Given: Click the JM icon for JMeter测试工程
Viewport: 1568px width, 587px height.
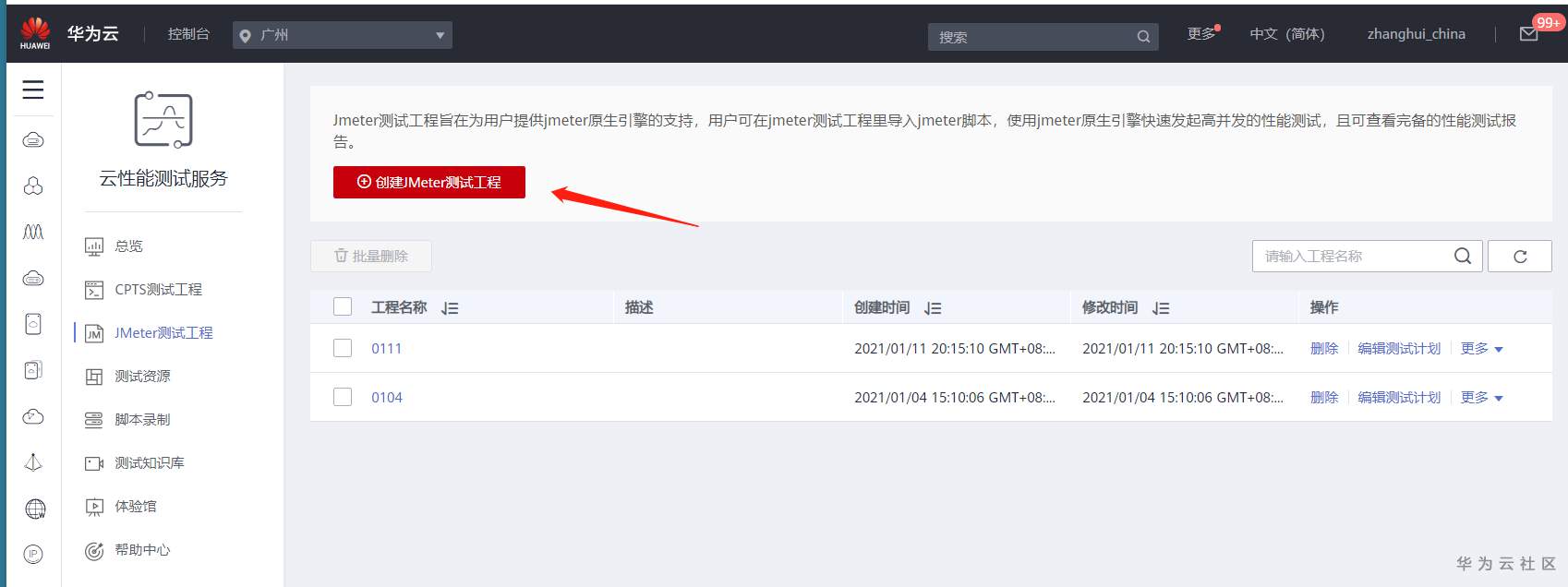Looking at the screenshot, I should click(93, 333).
